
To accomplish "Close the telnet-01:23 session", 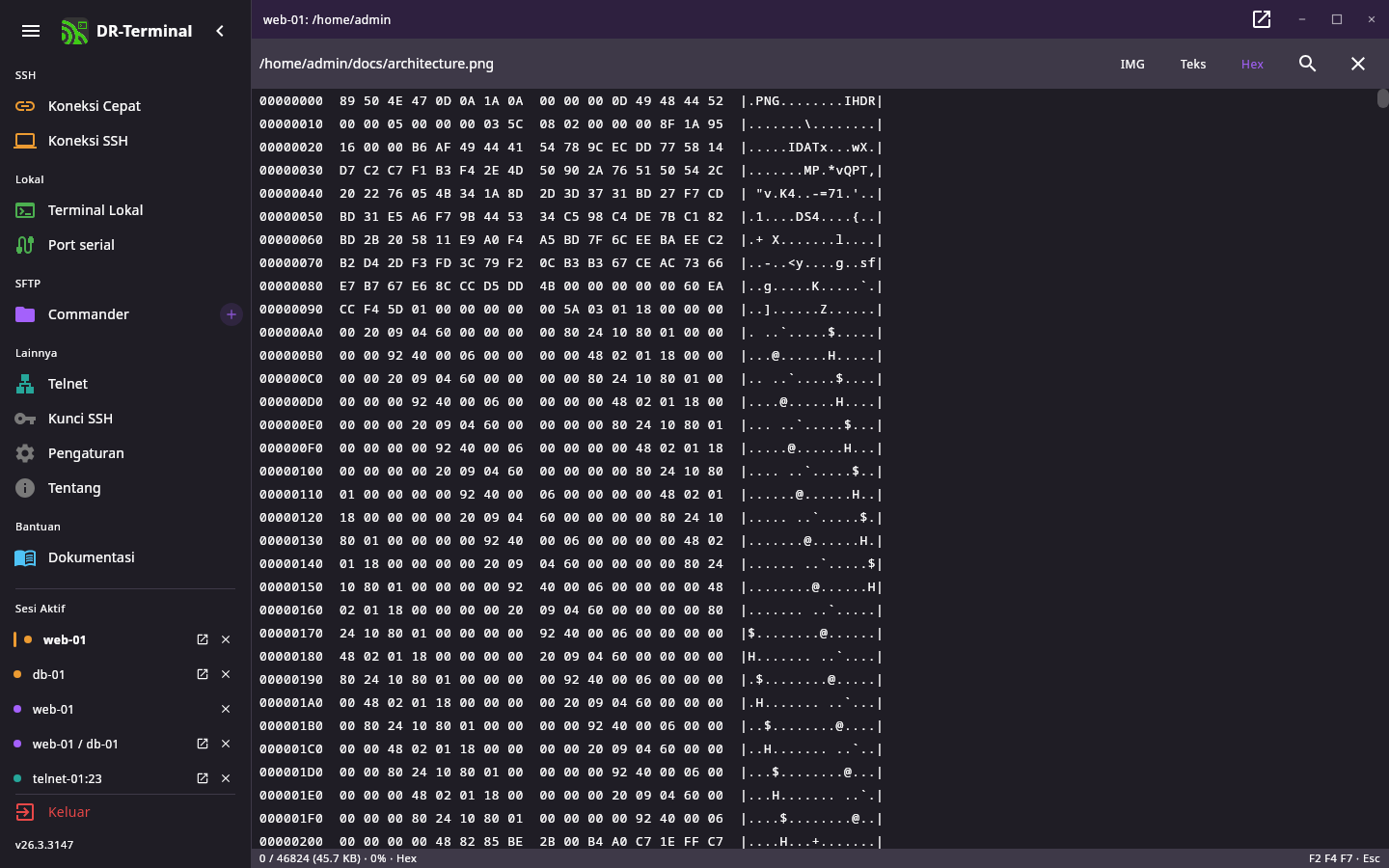I will [x=226, y=778].
